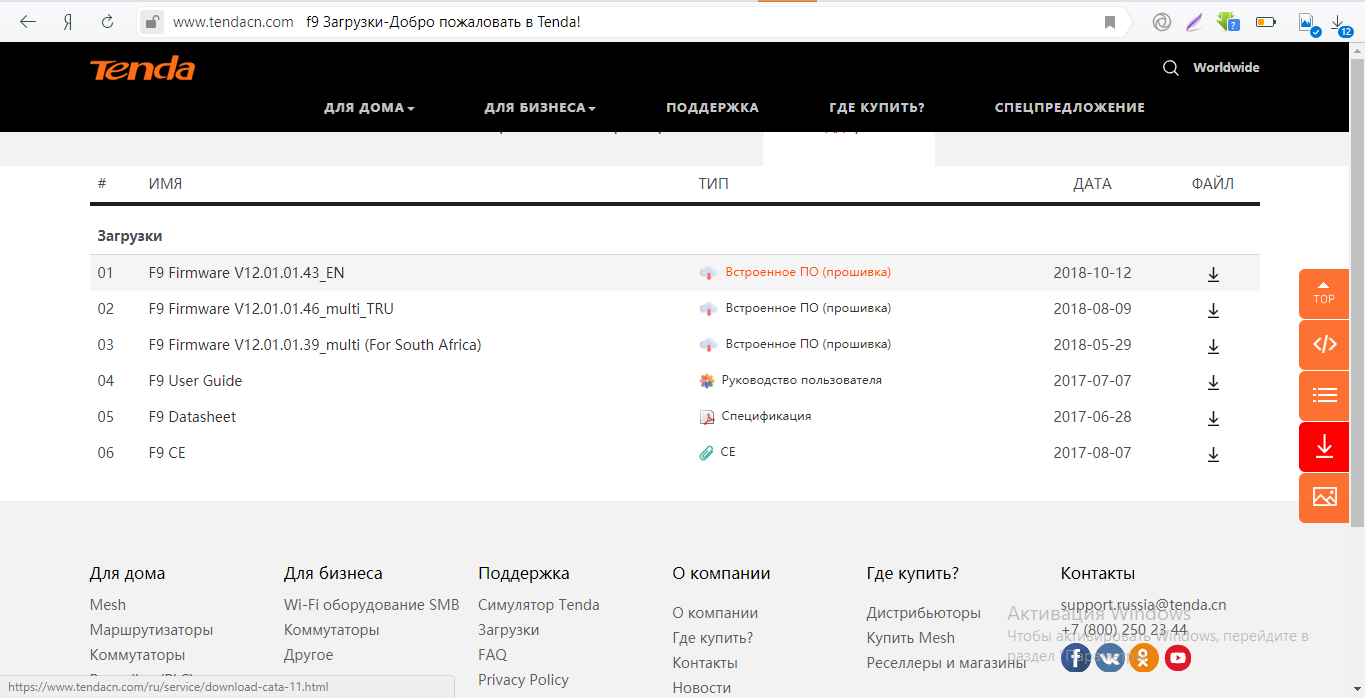Open F9 Firmware V12.01.01.39_multi (For South Africa)
This screenshot has width=1365, height=698.
pyautogui.click(x=315, y=345)
